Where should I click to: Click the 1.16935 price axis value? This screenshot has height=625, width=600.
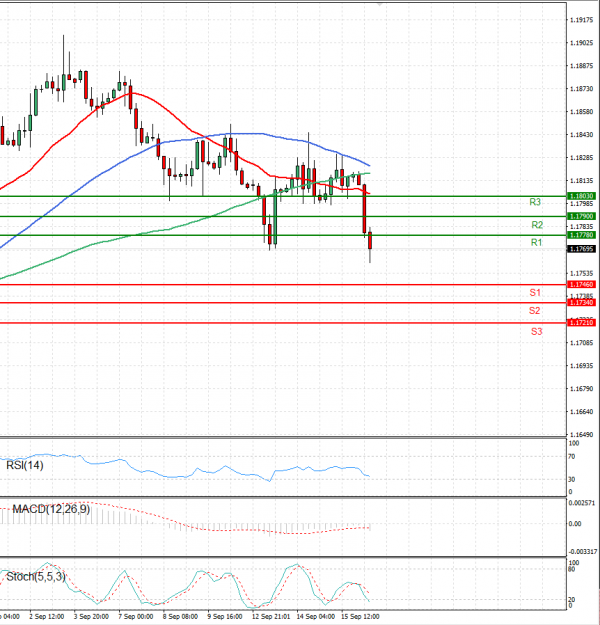(x=581, y=366)
